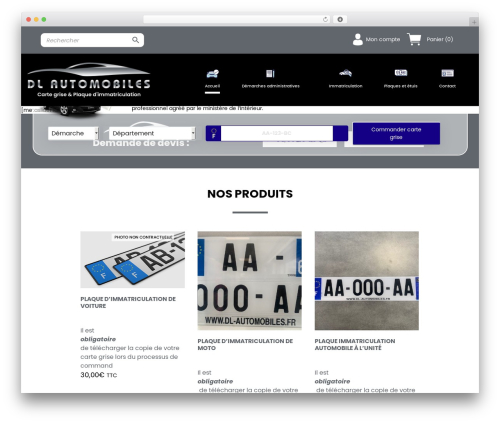500x423 pixels.
Task: Click the DL Automobiles logo
Action: point(89,80)
